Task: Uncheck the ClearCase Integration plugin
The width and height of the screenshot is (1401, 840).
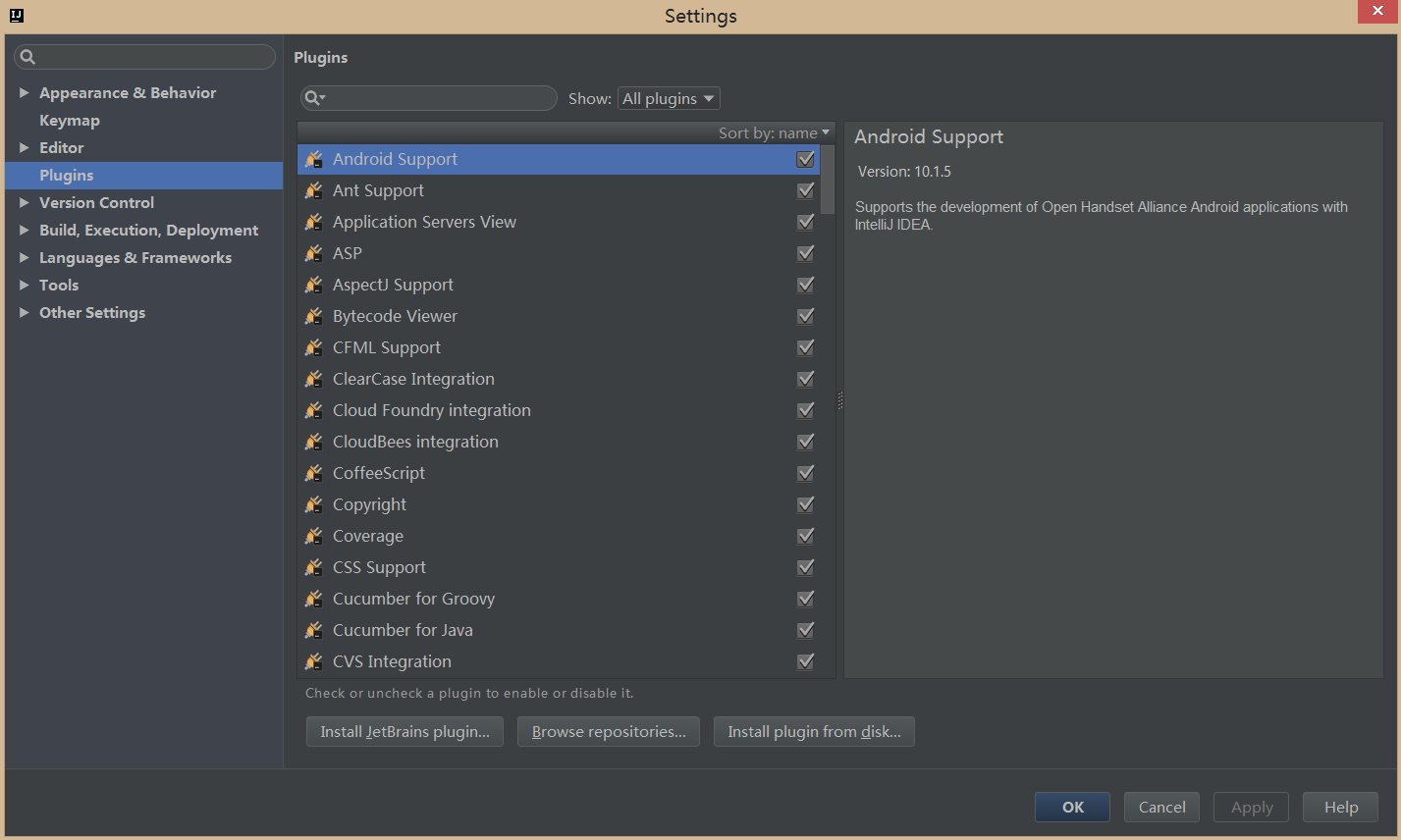Action: tap(806, 379)
